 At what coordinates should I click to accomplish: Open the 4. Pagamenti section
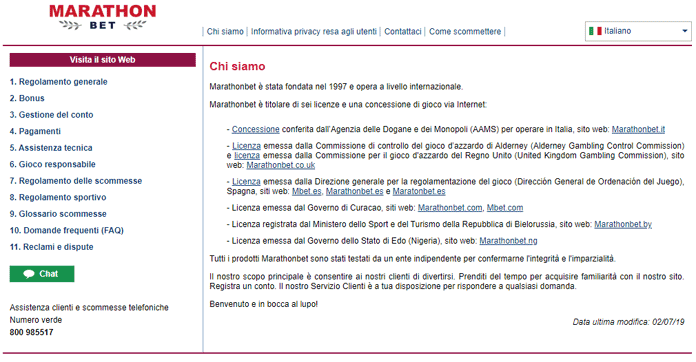[35, 131]
